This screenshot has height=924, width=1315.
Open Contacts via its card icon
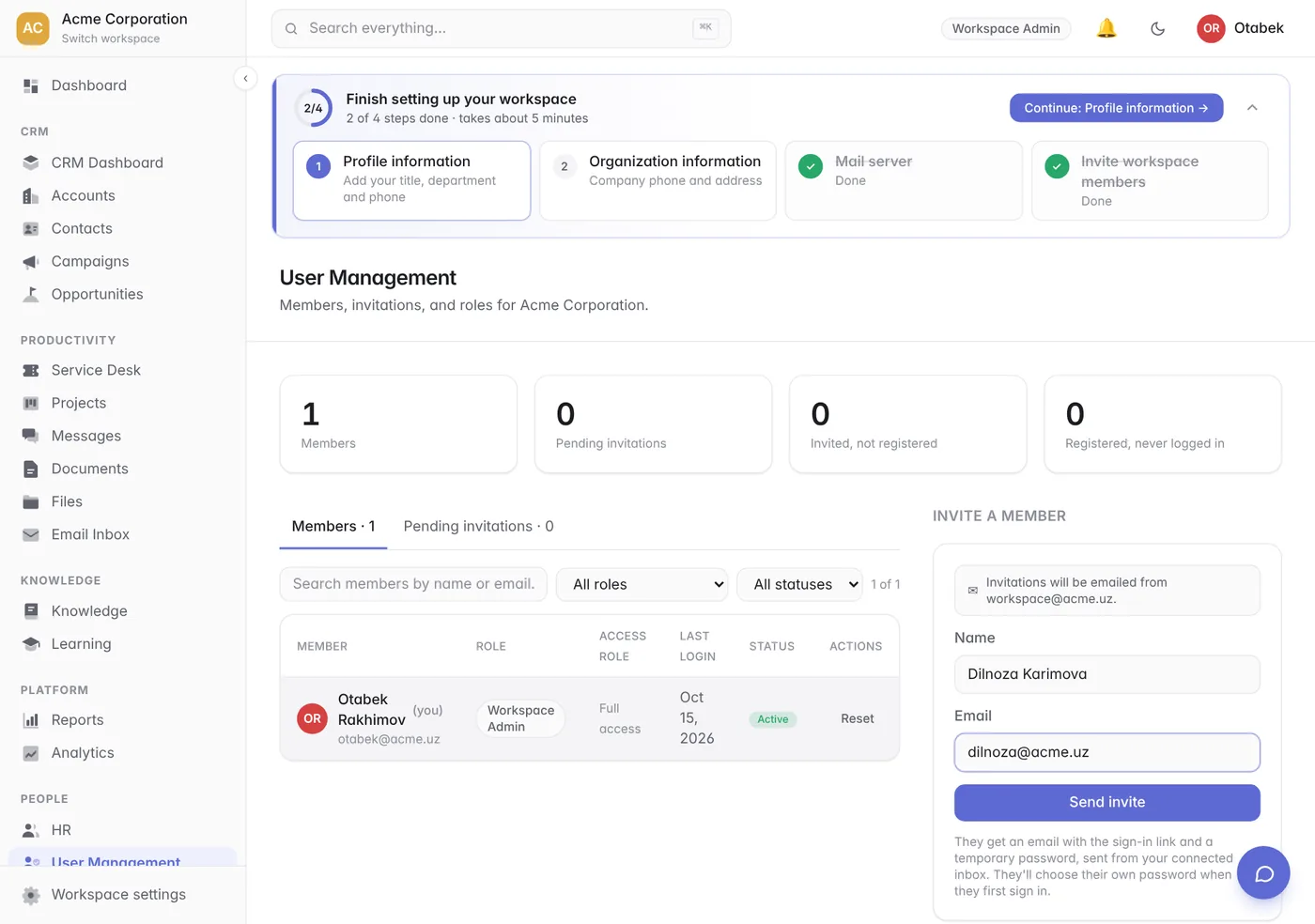pyautogui.click(x=31, y=228)
